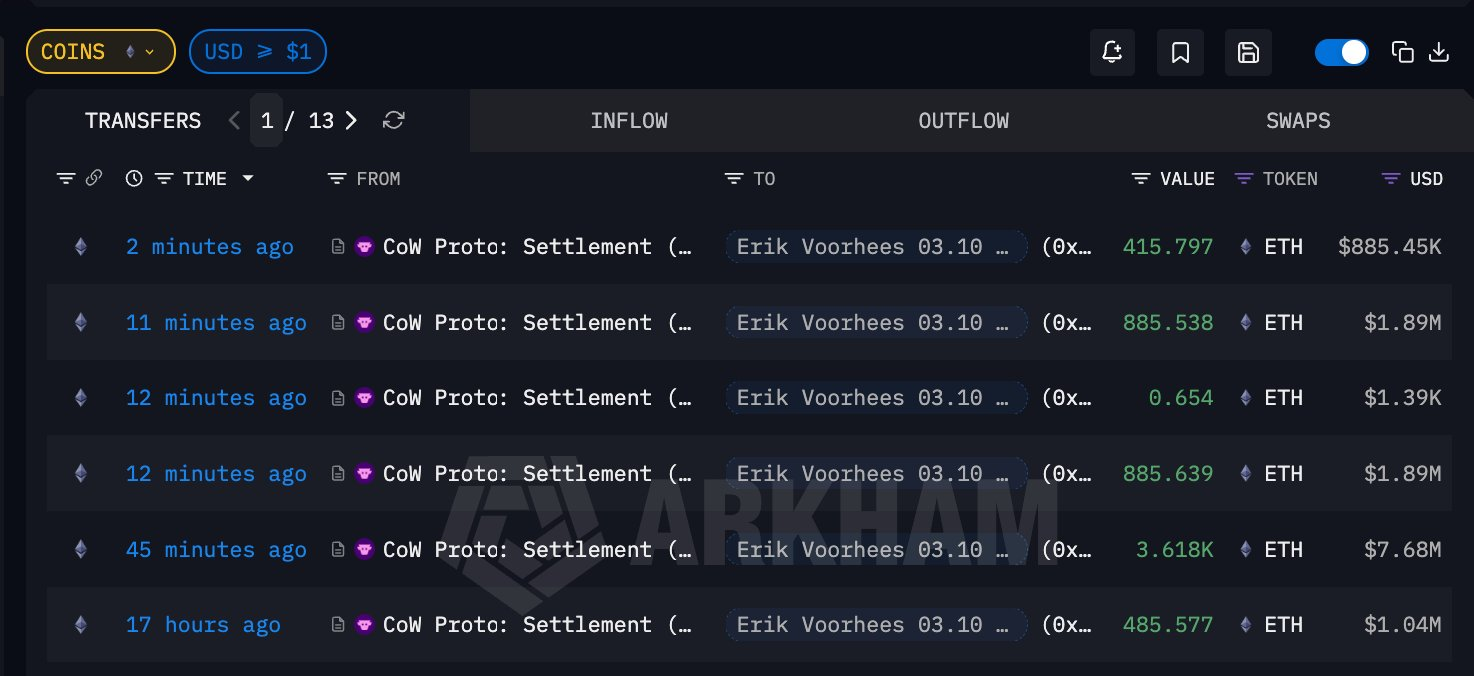
Task: Click the link chain column icon
Action: (94, 179)
